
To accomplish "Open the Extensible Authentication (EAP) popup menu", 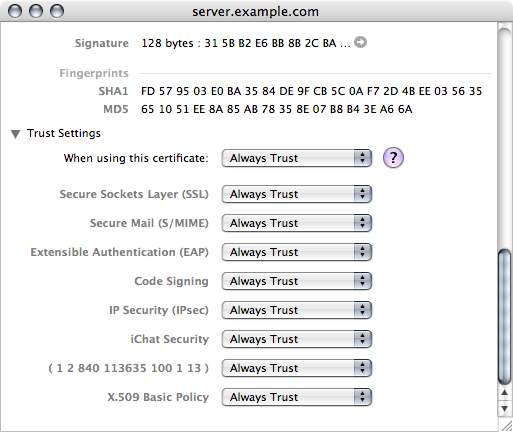I will click(297, 252).
